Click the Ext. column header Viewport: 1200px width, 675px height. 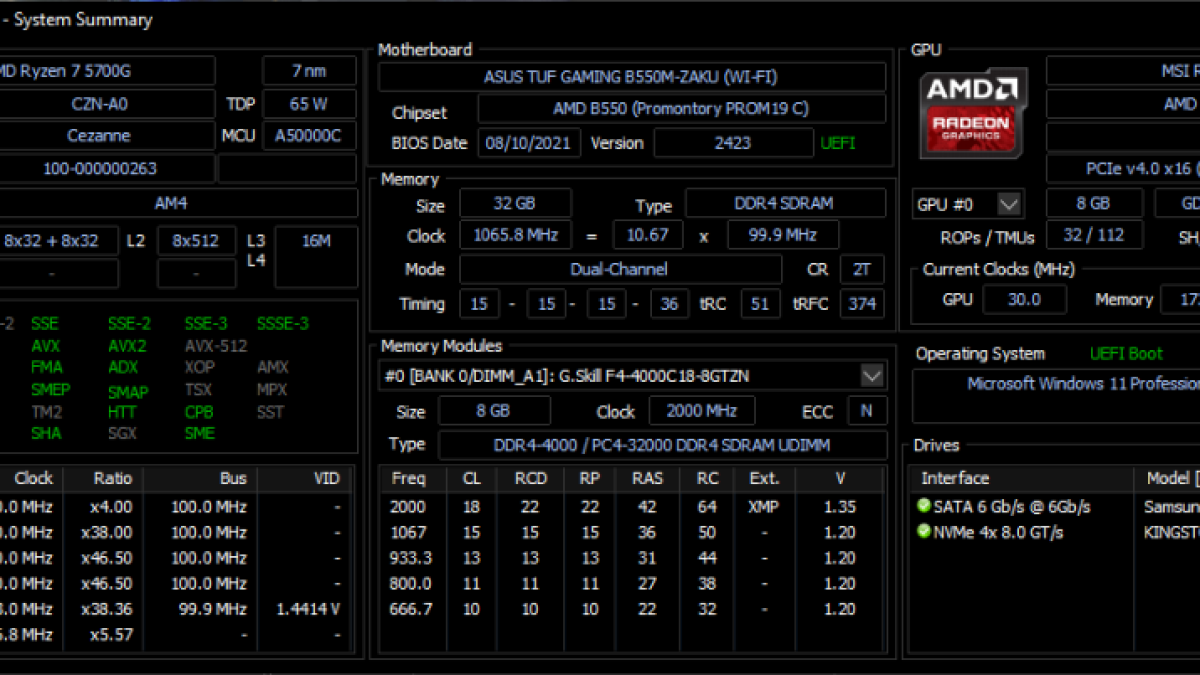pyautogui.click(x=764, y=478)
